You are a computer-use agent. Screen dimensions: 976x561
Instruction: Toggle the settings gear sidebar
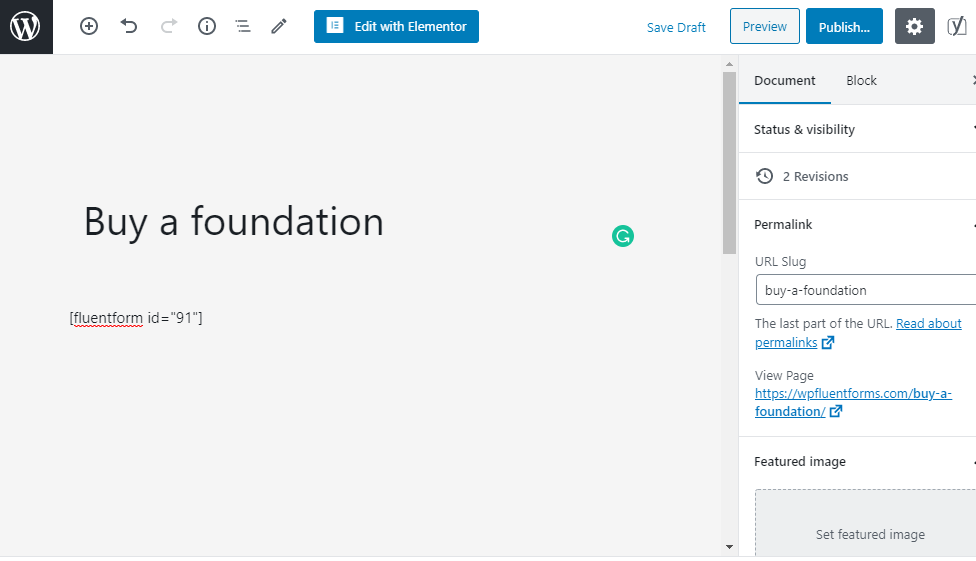pos(914,26)
